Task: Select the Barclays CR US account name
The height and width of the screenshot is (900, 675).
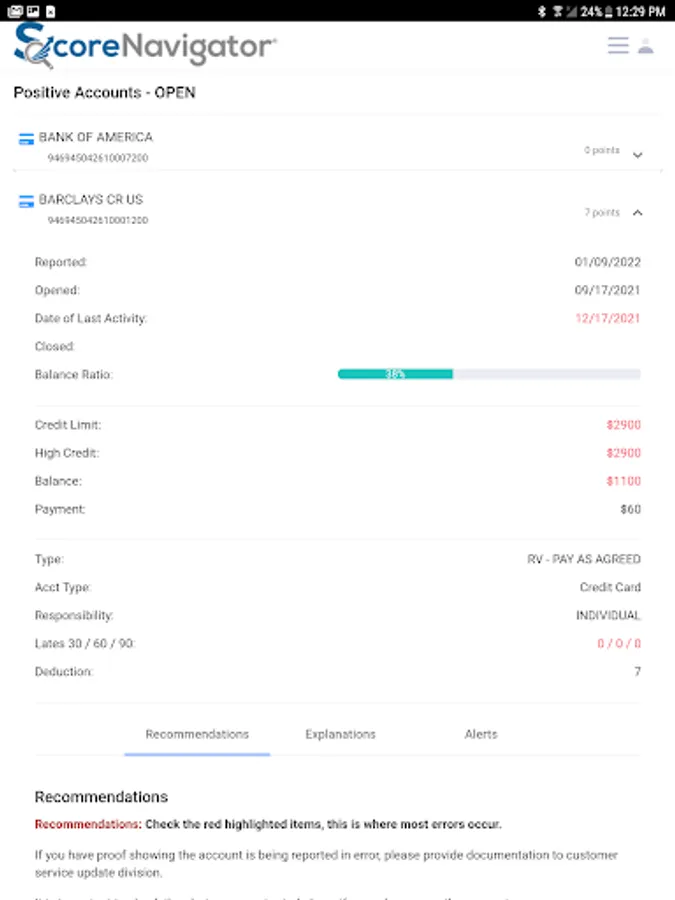Action: 91,199
